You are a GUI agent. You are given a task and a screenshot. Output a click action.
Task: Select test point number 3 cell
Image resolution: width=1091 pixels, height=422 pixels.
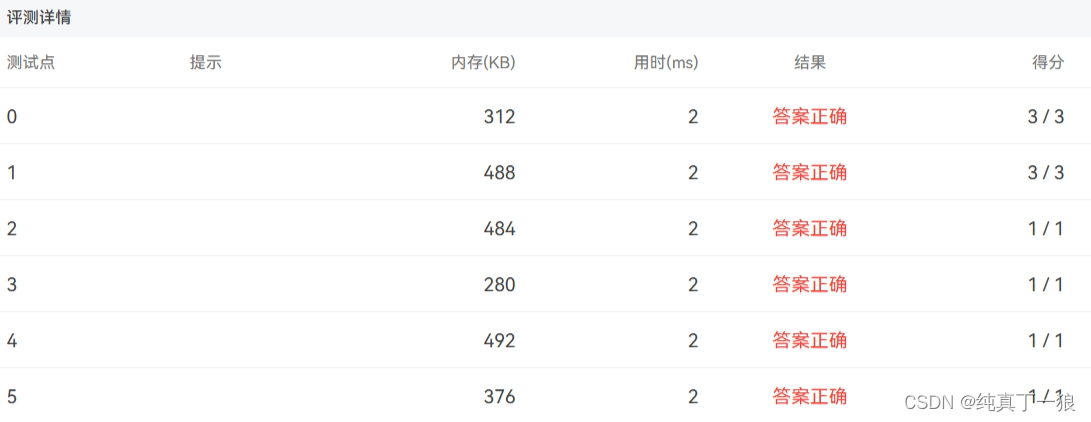pos(12,284)
